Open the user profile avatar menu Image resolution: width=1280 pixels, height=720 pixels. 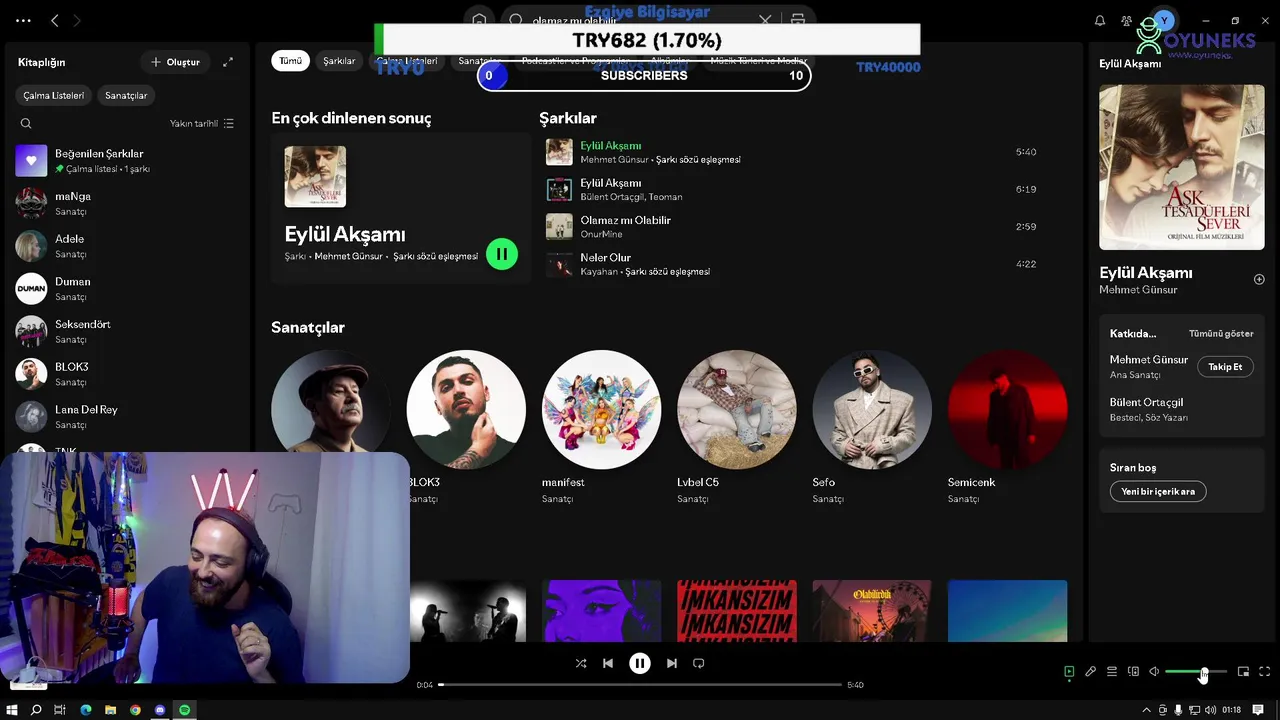1164,20
